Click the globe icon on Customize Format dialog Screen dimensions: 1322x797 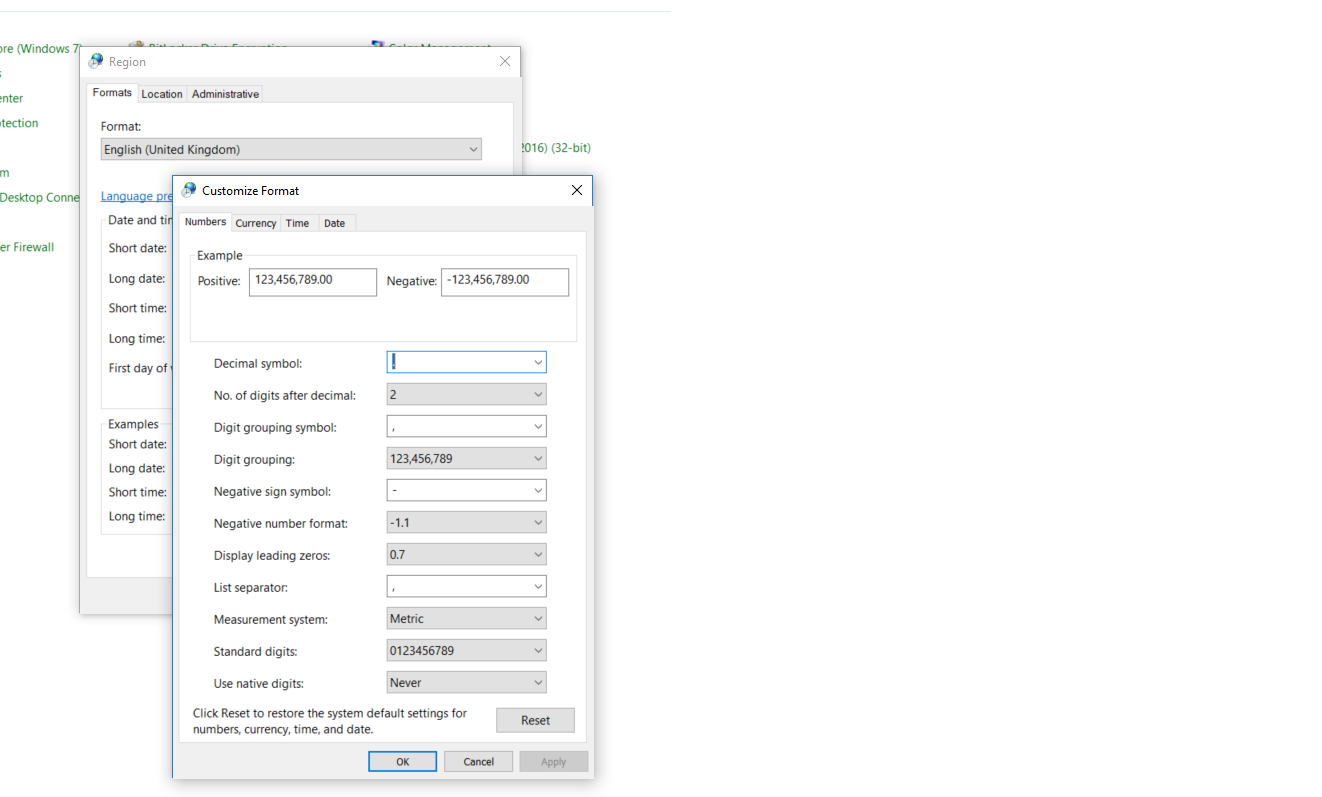pyautogui.click(x=188, y=189)
